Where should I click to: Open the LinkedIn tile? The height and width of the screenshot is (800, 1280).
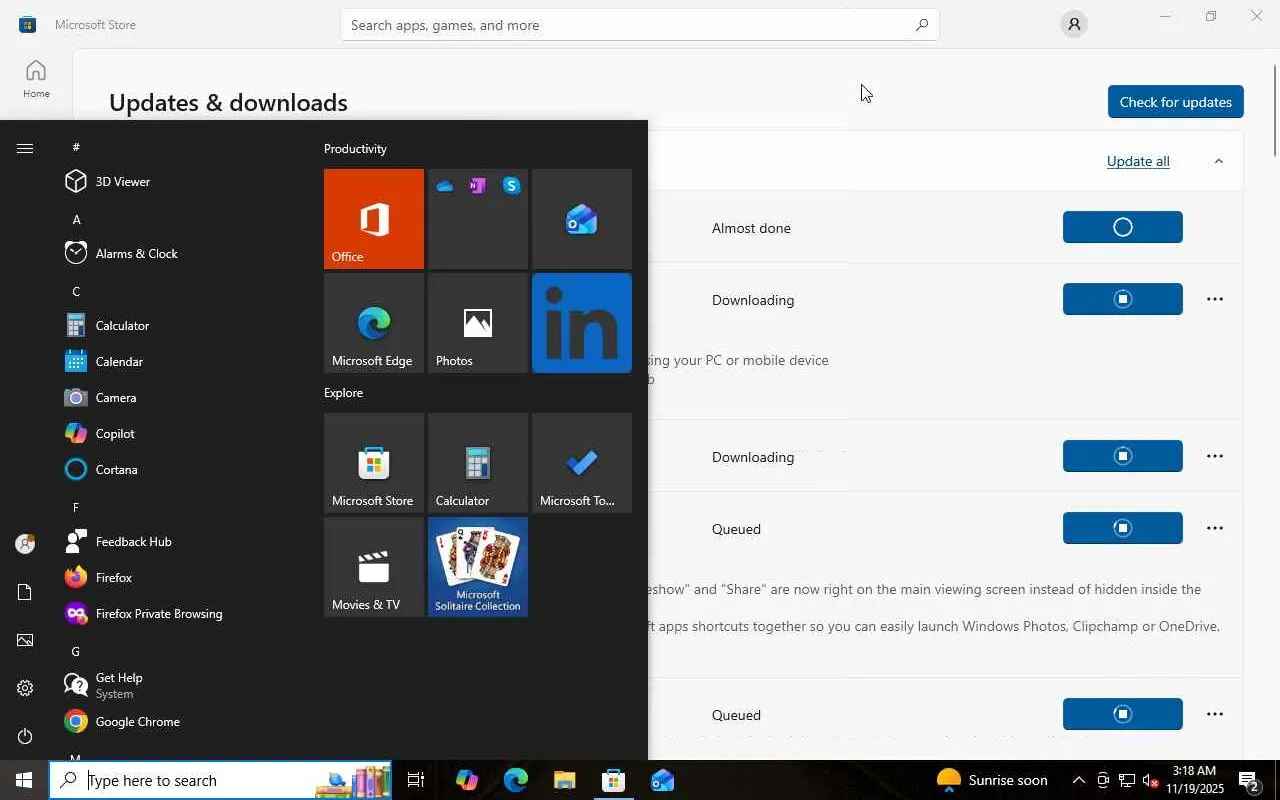(x=582, y=323)
